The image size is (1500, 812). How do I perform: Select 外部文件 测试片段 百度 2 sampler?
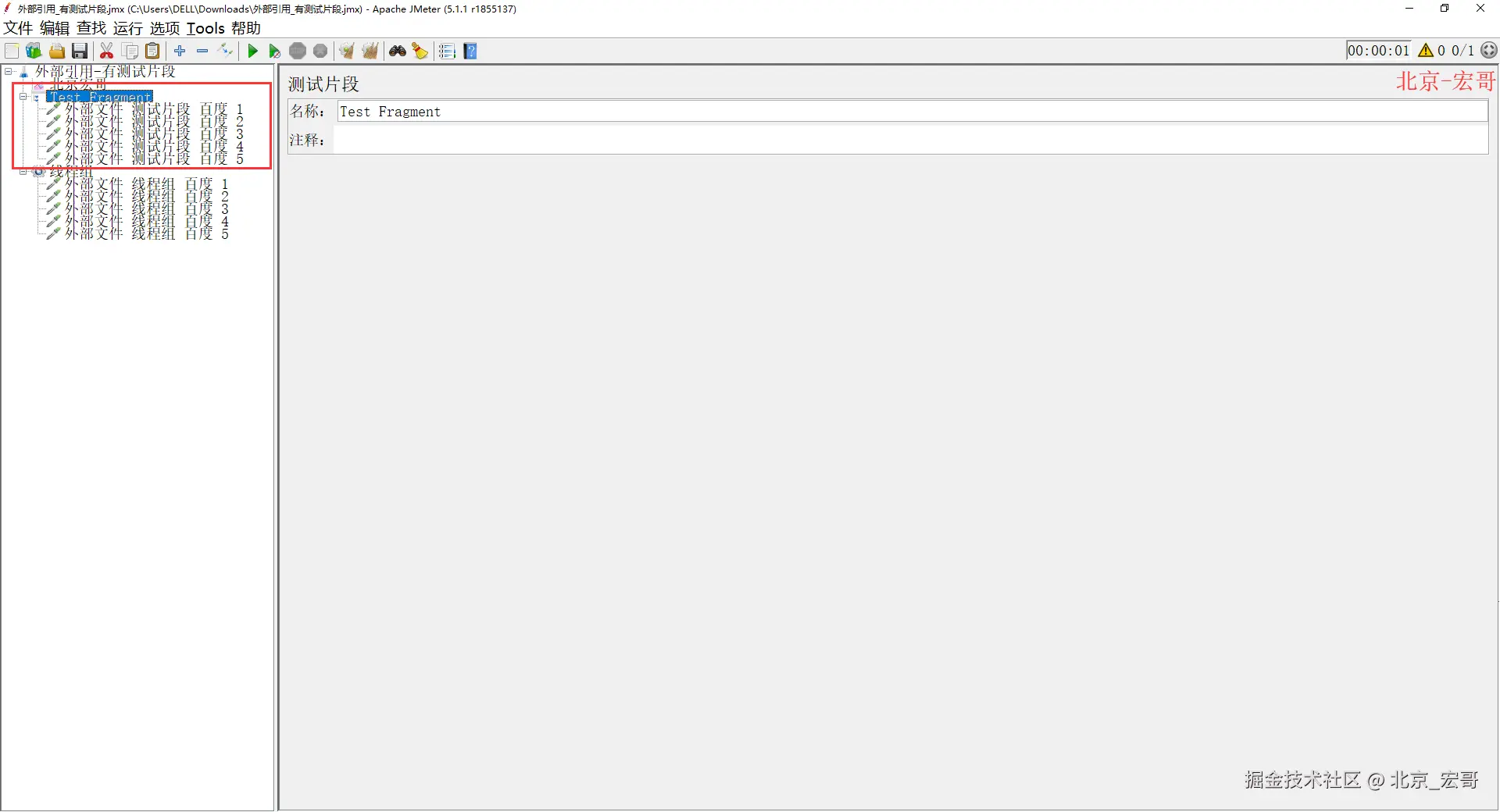point(154,122)
